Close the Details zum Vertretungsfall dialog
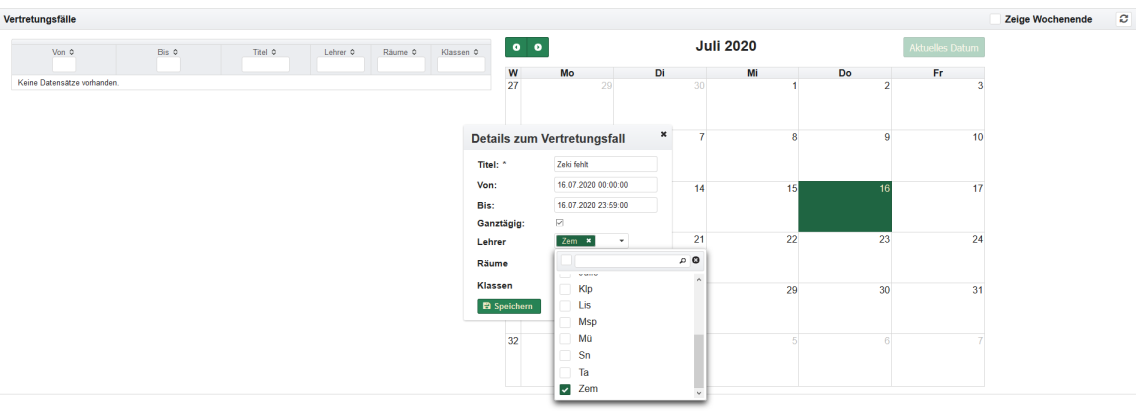 coord(663,134)
